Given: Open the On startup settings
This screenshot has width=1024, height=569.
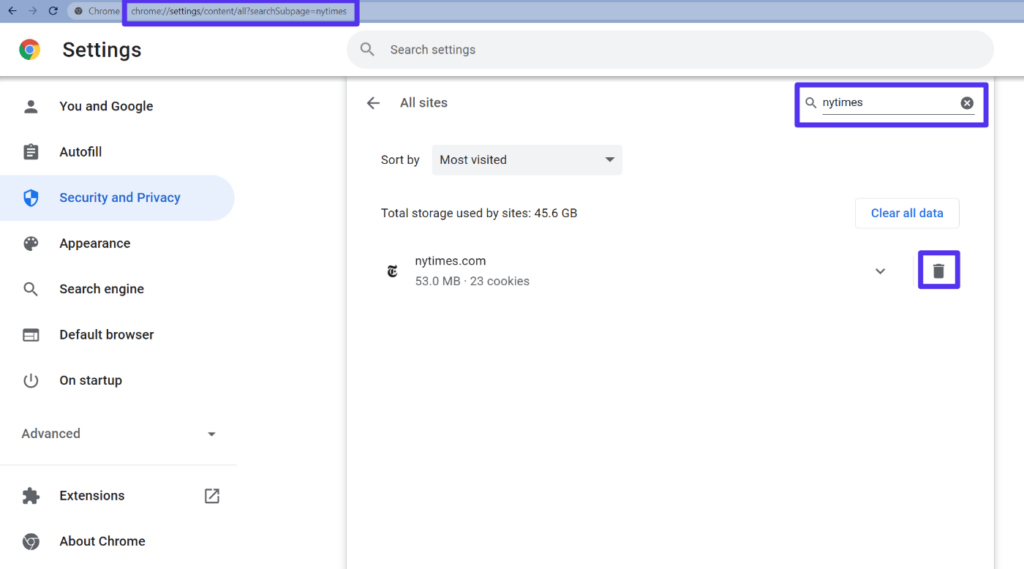Looking at the screenshot, I should tap(118, 381).
